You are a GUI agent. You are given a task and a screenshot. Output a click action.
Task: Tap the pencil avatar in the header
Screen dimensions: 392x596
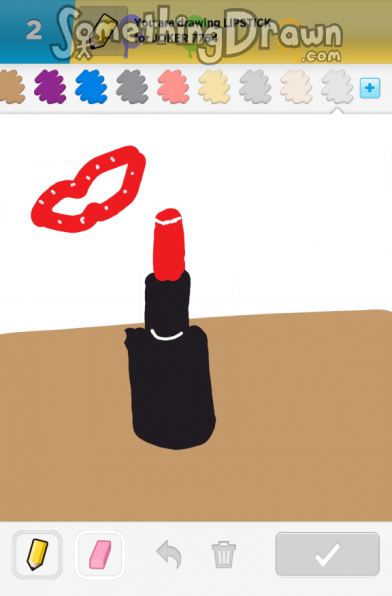point(103,31)
